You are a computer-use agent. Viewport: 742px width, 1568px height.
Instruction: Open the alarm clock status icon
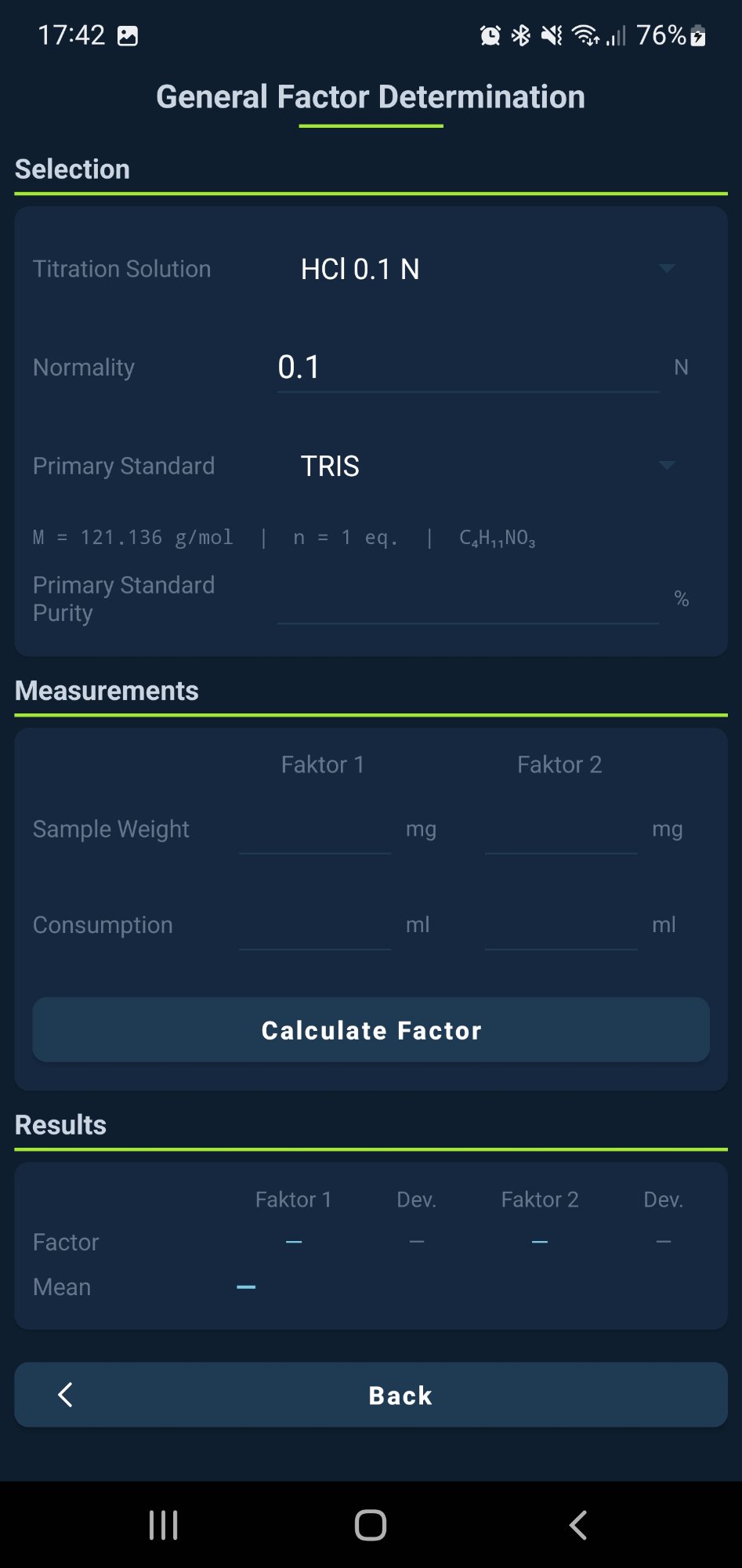490,35
